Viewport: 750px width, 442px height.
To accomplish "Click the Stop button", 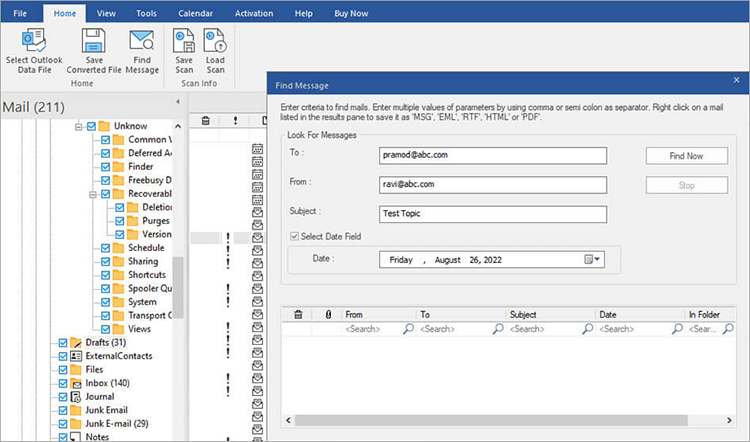I will pos(686,185).
